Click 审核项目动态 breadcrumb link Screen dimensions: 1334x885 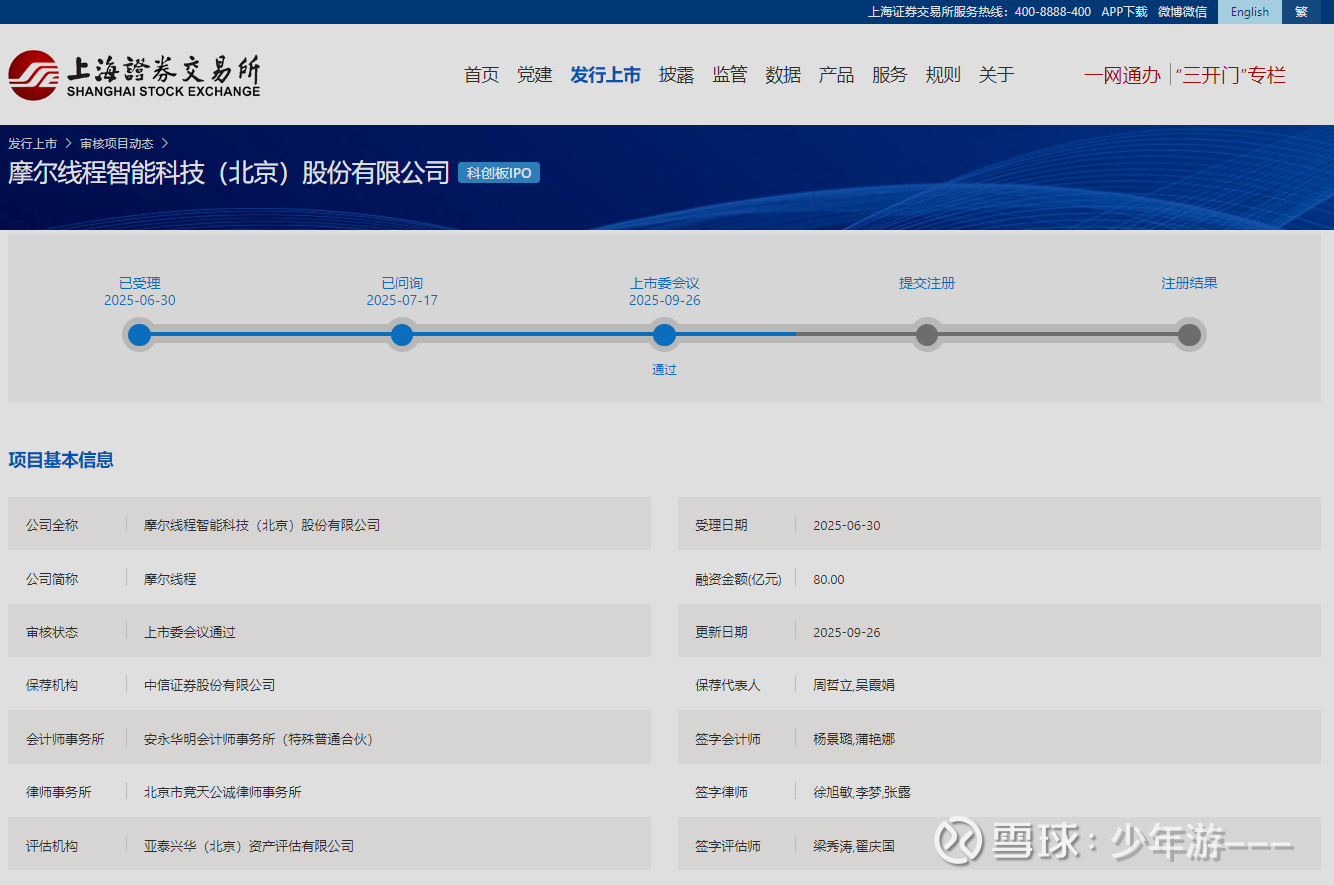tap(117, 144)
